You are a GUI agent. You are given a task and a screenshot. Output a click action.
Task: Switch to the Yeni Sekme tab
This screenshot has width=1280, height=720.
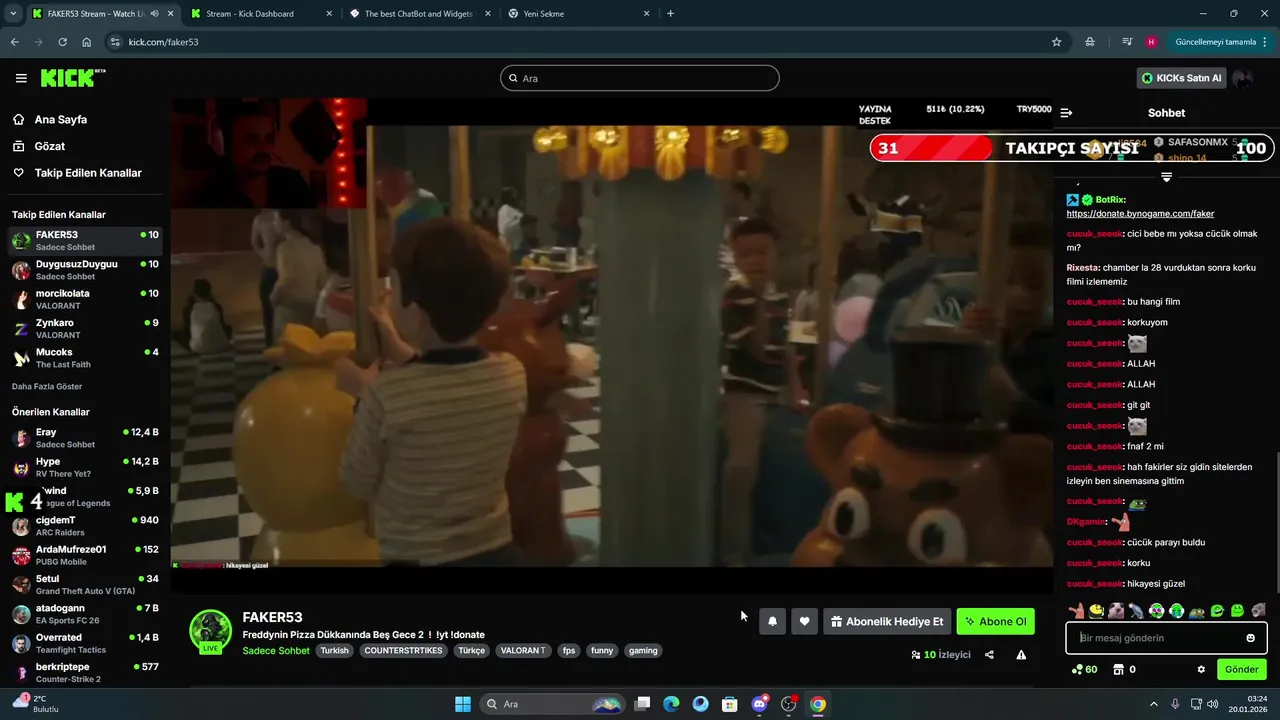pyautogui.click(x=578, y=14)
